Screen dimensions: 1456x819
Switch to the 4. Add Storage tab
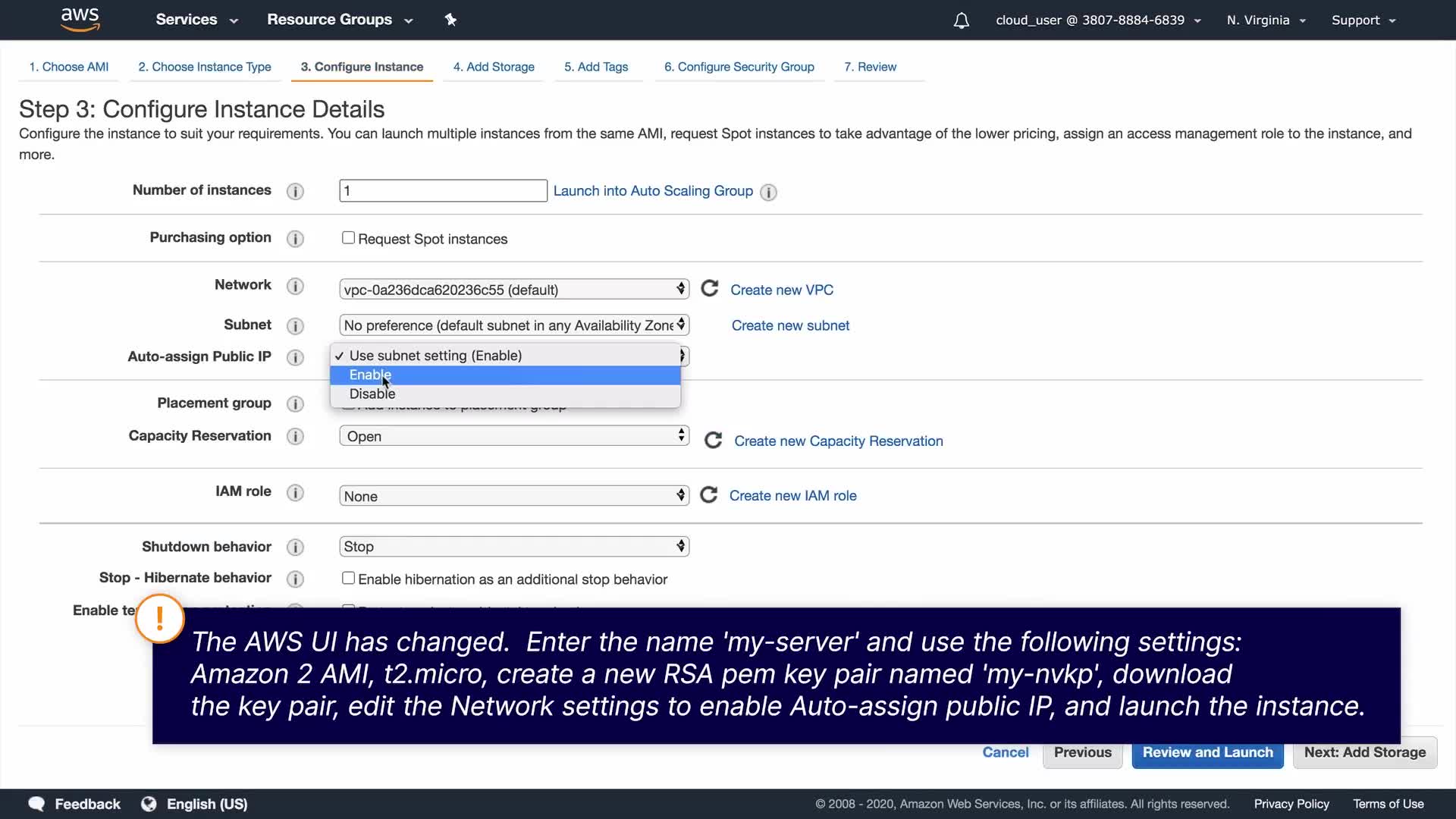tap(494, 67)
